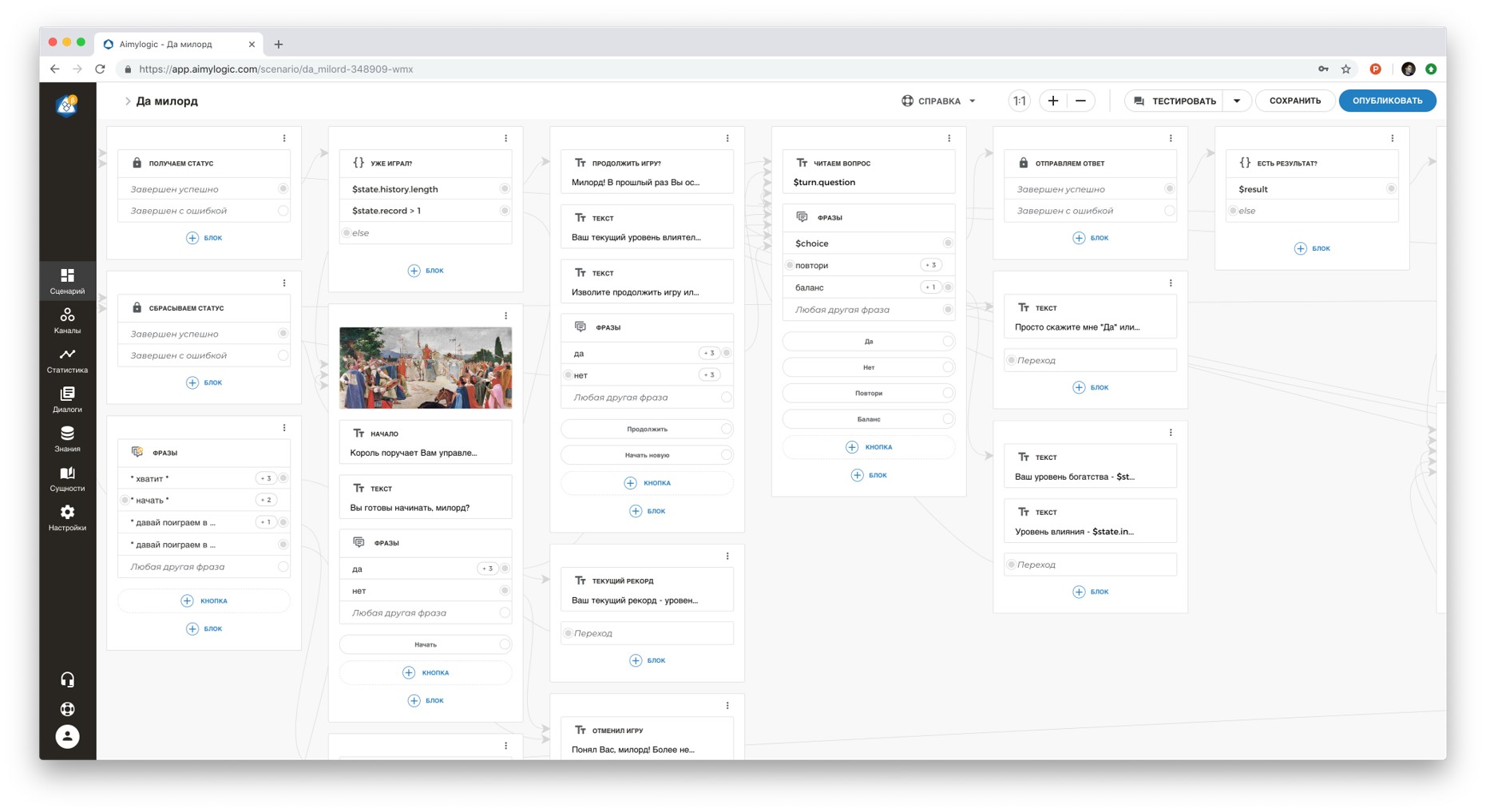Add block under Отправляем ответ card
1486x812 pixels.
1091,238
